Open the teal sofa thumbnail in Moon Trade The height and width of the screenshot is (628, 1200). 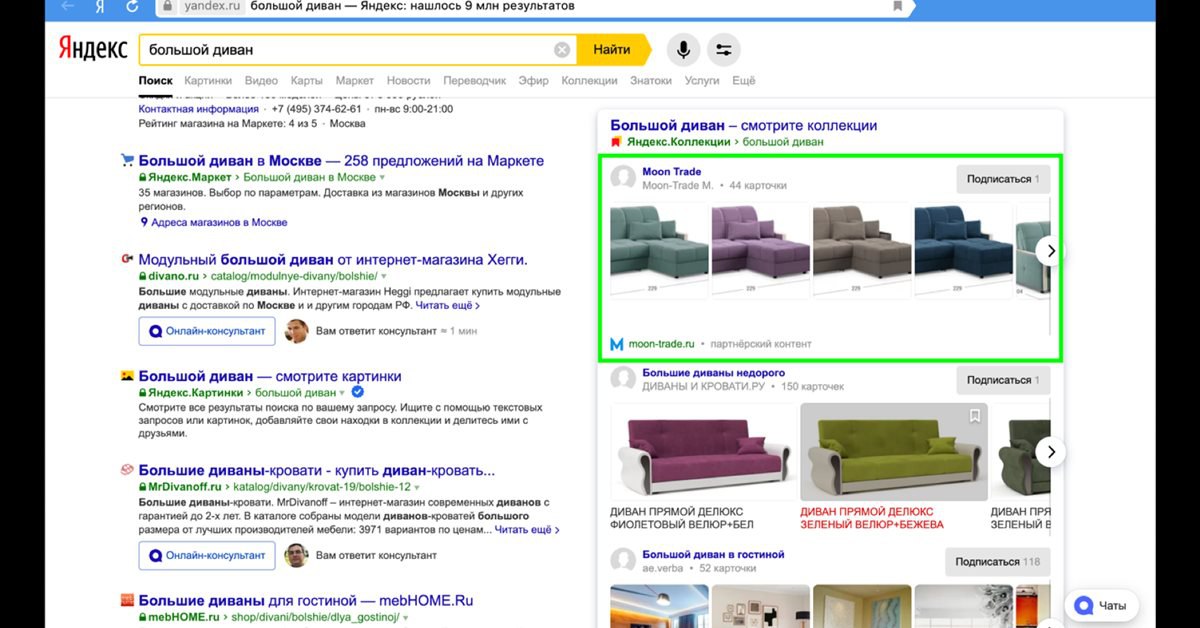(x=659, y=251)
